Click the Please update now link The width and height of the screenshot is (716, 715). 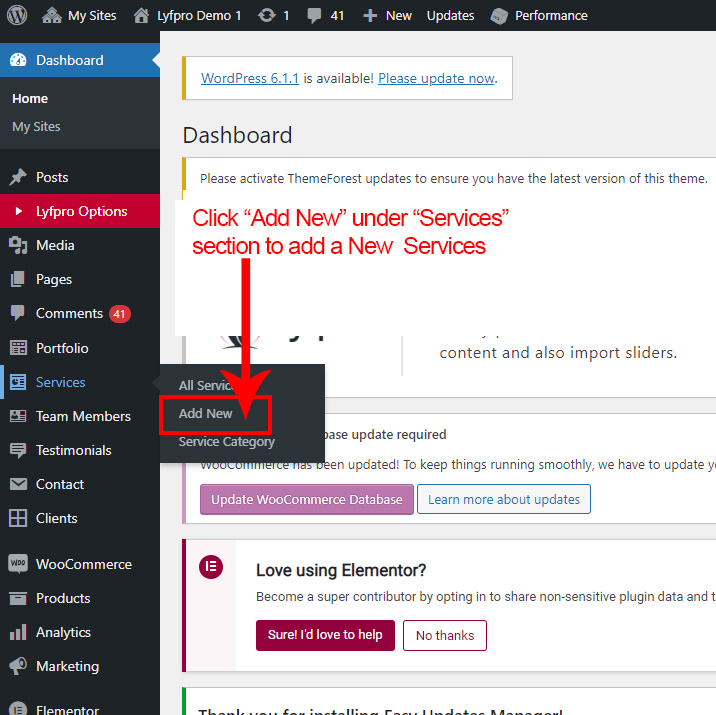point(436,78)
